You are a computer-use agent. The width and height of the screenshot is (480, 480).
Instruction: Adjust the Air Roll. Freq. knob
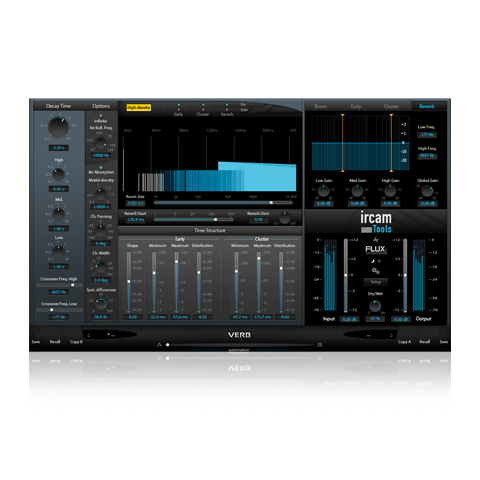tap(100, 143)
